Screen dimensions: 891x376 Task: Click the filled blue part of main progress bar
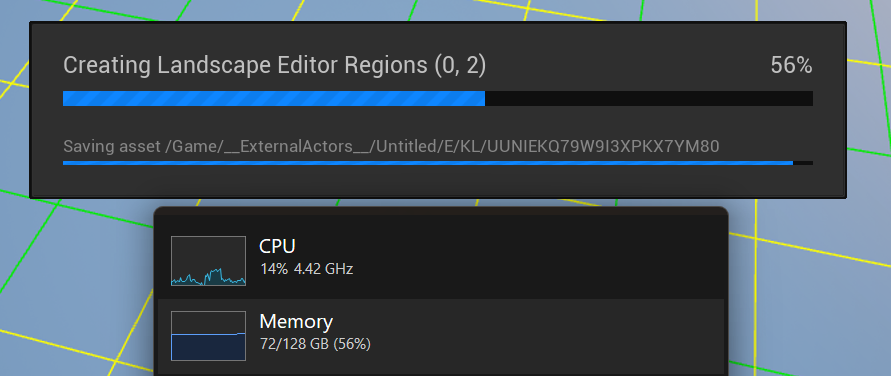coord(274,98)
